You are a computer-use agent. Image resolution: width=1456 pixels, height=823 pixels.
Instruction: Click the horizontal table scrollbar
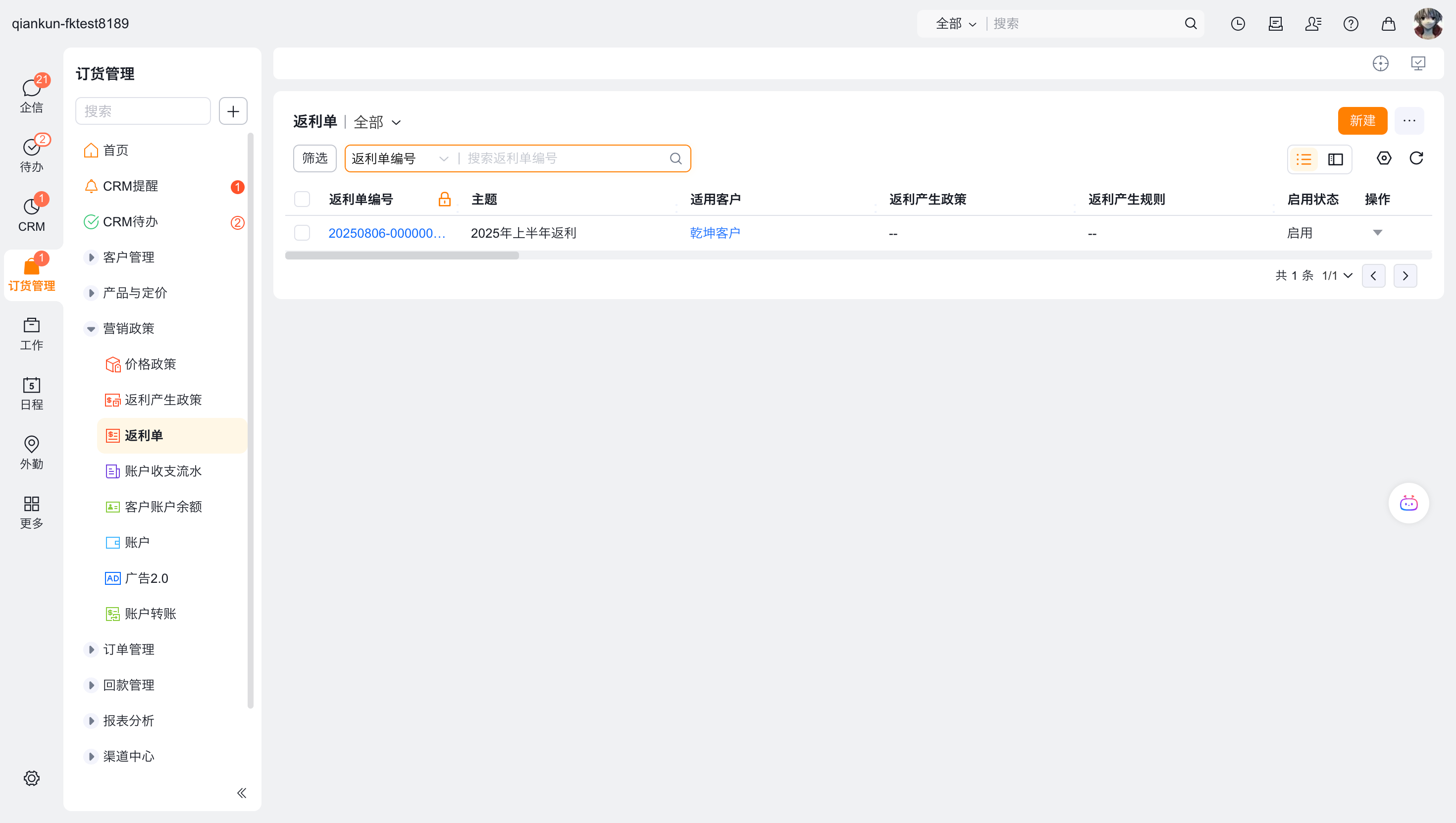[x=402, y=256]
